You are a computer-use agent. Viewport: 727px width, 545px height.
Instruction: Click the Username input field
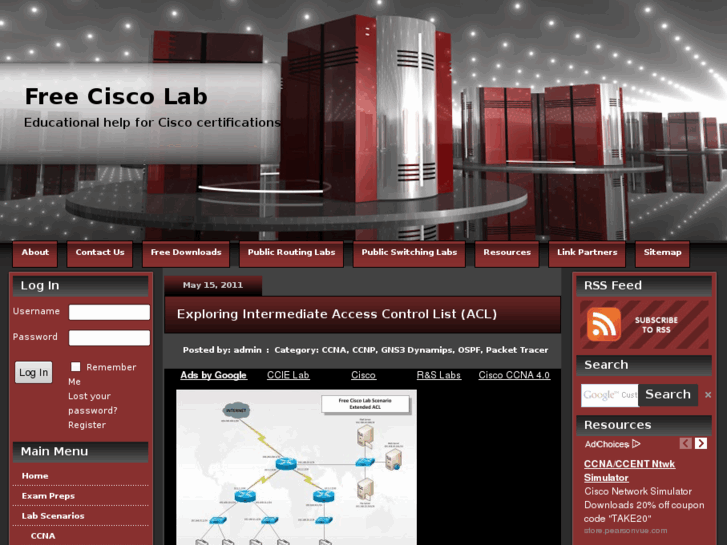(109, 312)
